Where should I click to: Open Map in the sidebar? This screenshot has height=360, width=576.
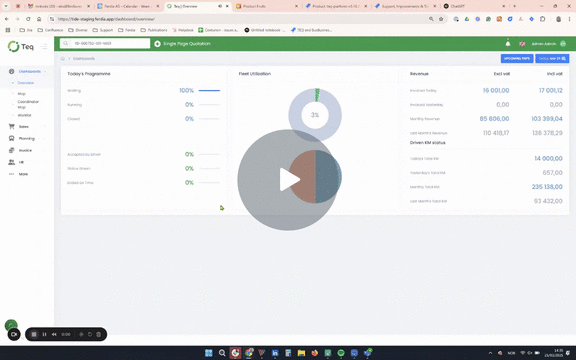point(21,94)
